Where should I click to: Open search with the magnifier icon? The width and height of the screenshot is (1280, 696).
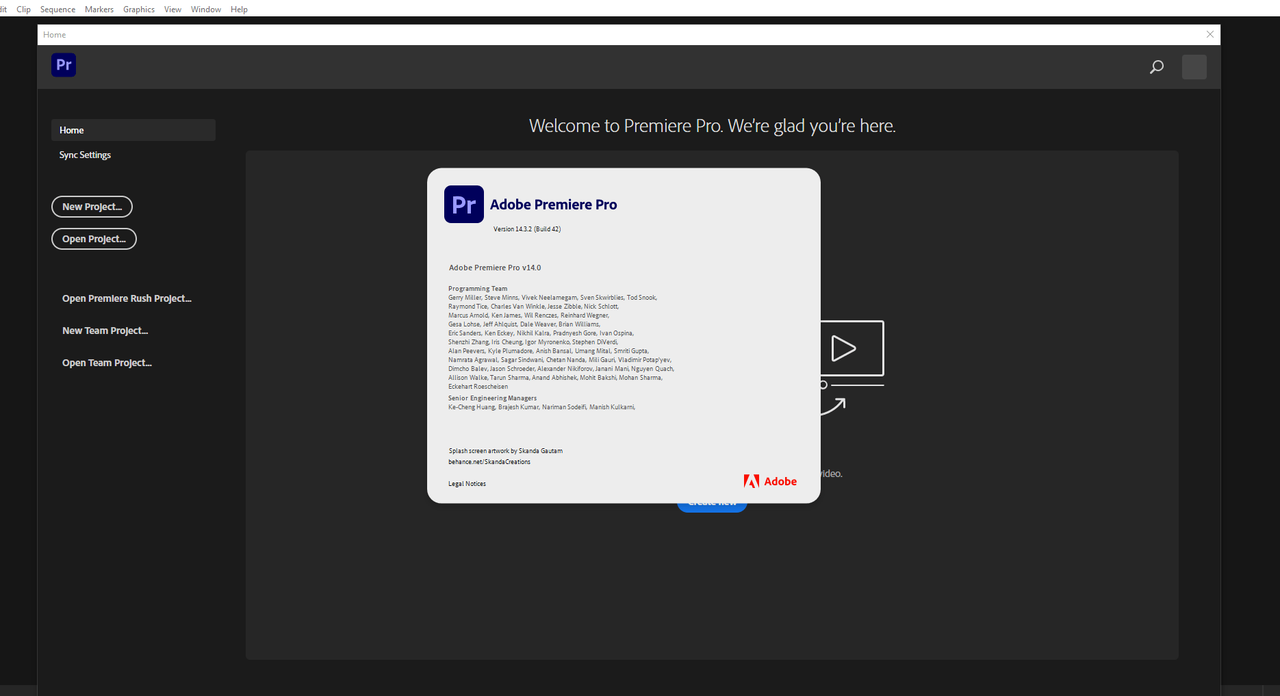click(x=1157, y=67)
